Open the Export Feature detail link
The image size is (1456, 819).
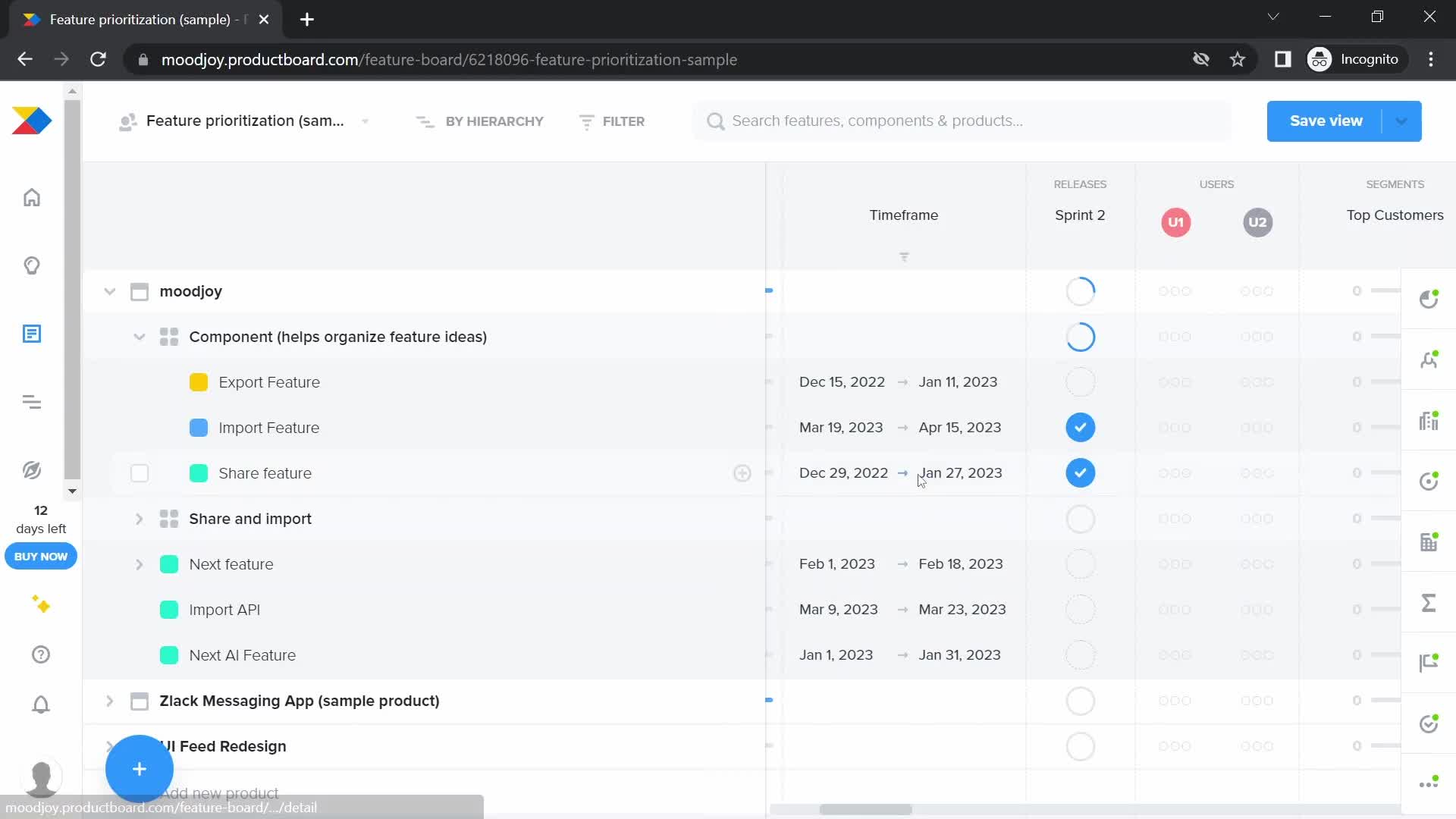(269, 382)
